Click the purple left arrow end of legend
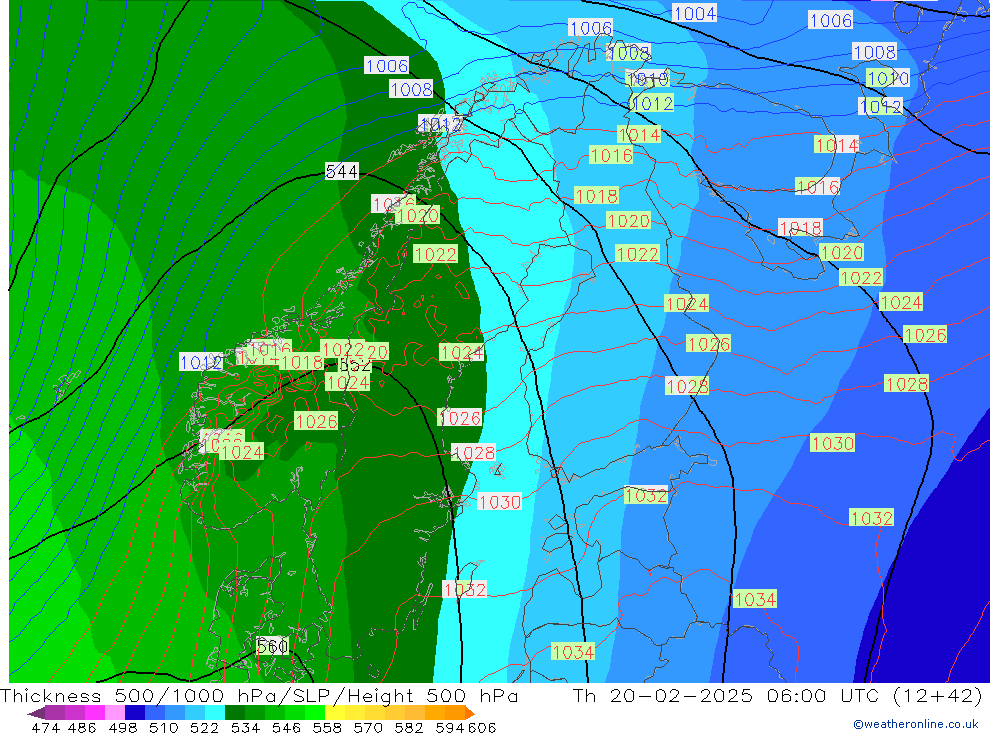Viewport: 1000px width, 733px height. tap(36, 713)
